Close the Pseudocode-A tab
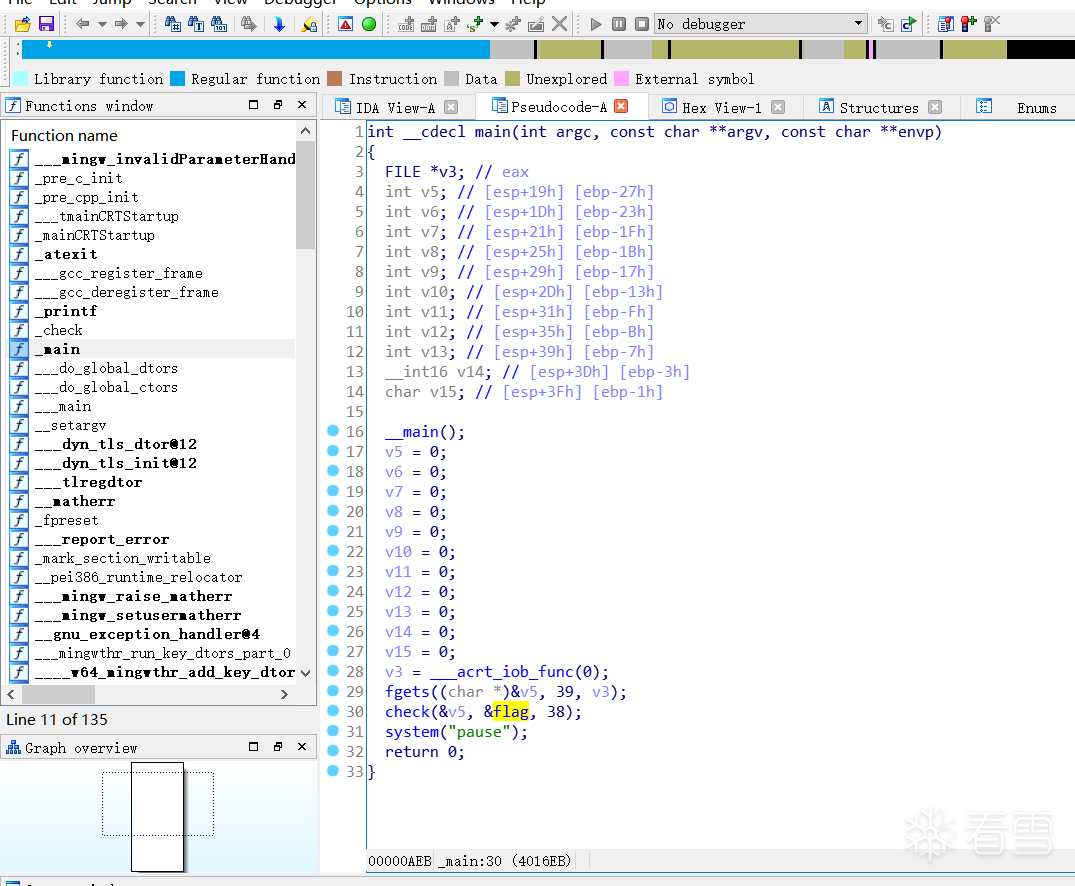1075x886 pixels. 621,107
